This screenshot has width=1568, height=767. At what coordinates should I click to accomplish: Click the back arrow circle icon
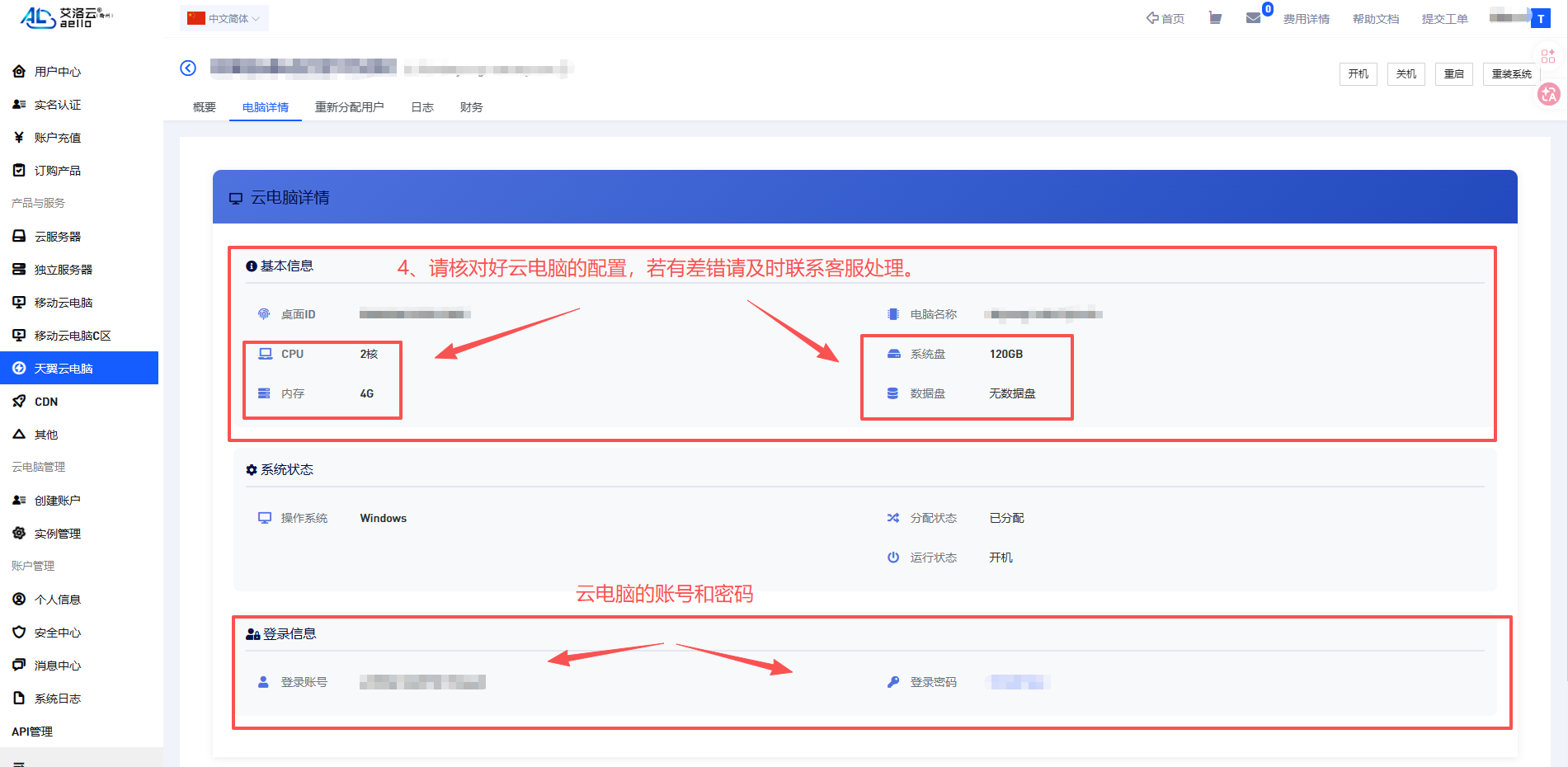(188, 68)
